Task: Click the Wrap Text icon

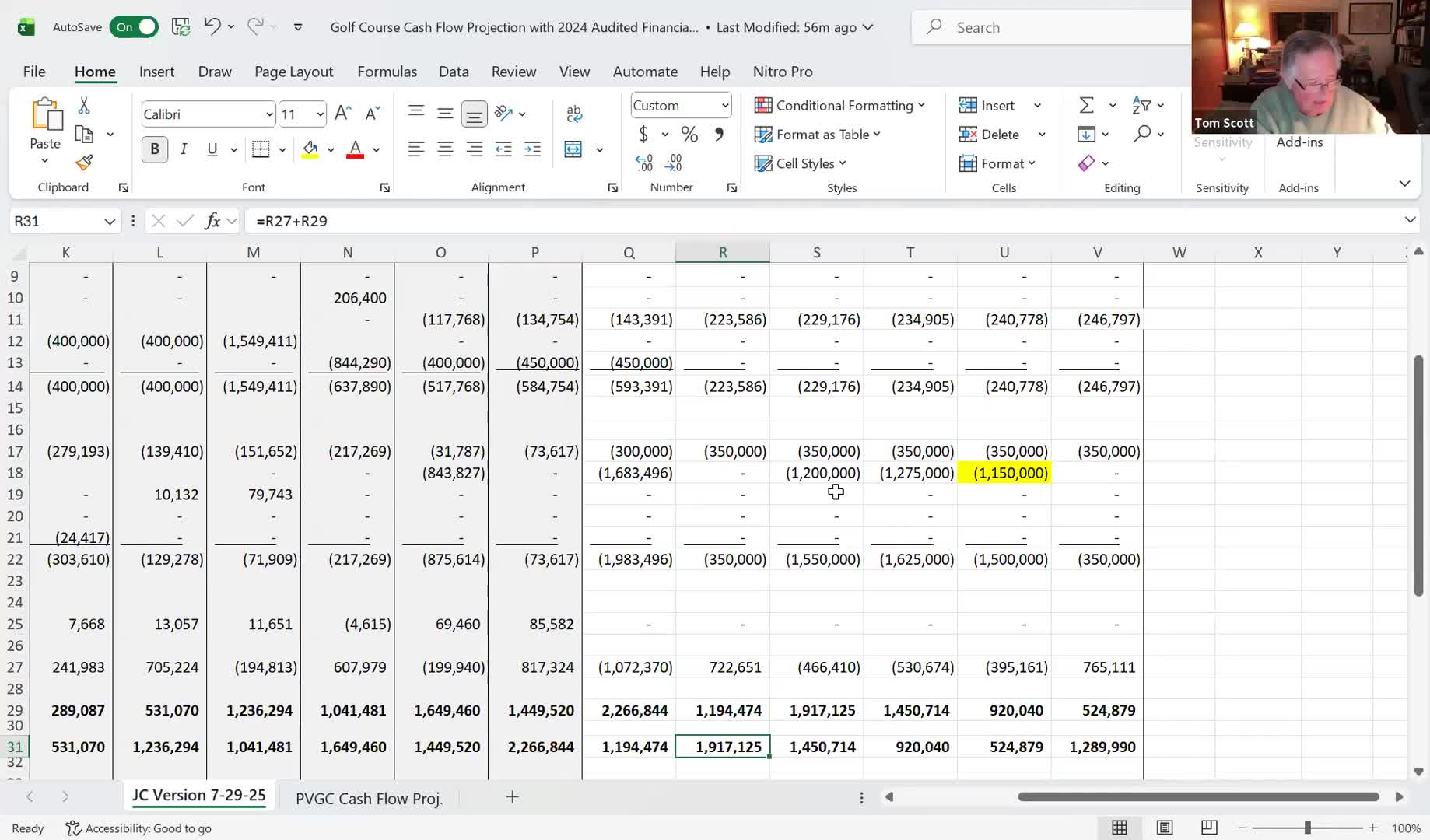Action: 574,114
